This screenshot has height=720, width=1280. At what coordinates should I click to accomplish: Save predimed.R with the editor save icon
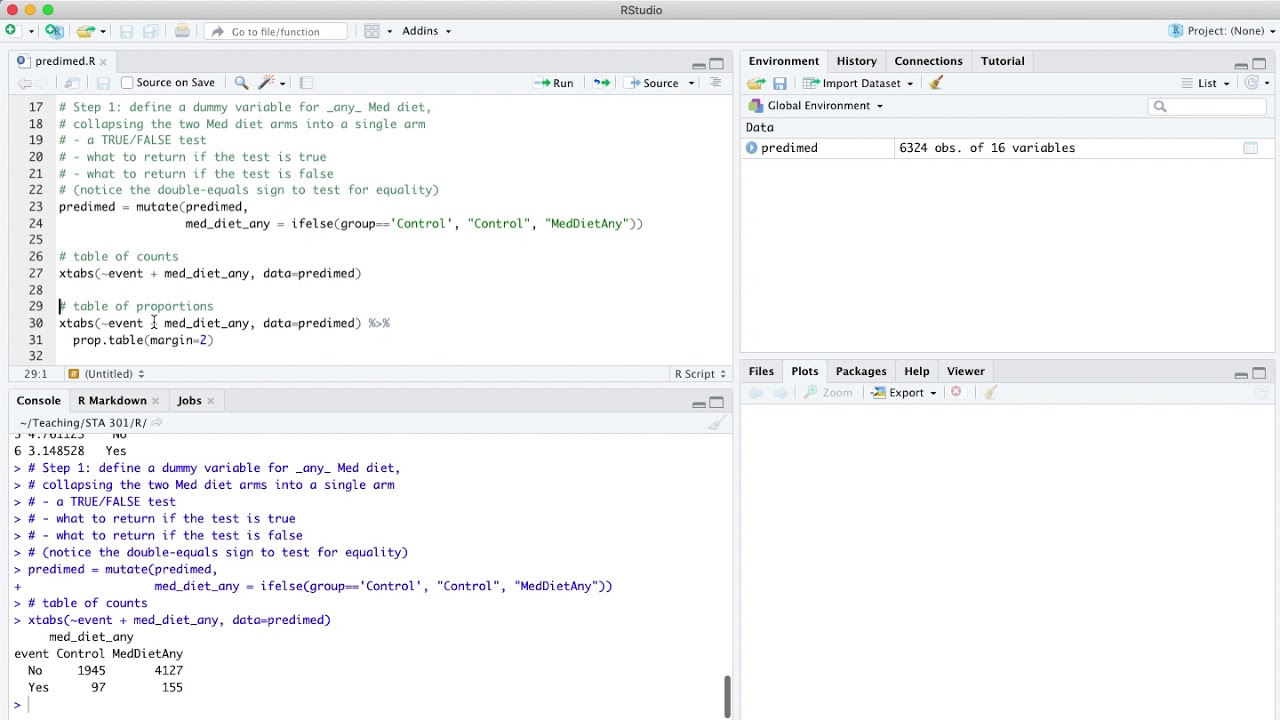103,83
